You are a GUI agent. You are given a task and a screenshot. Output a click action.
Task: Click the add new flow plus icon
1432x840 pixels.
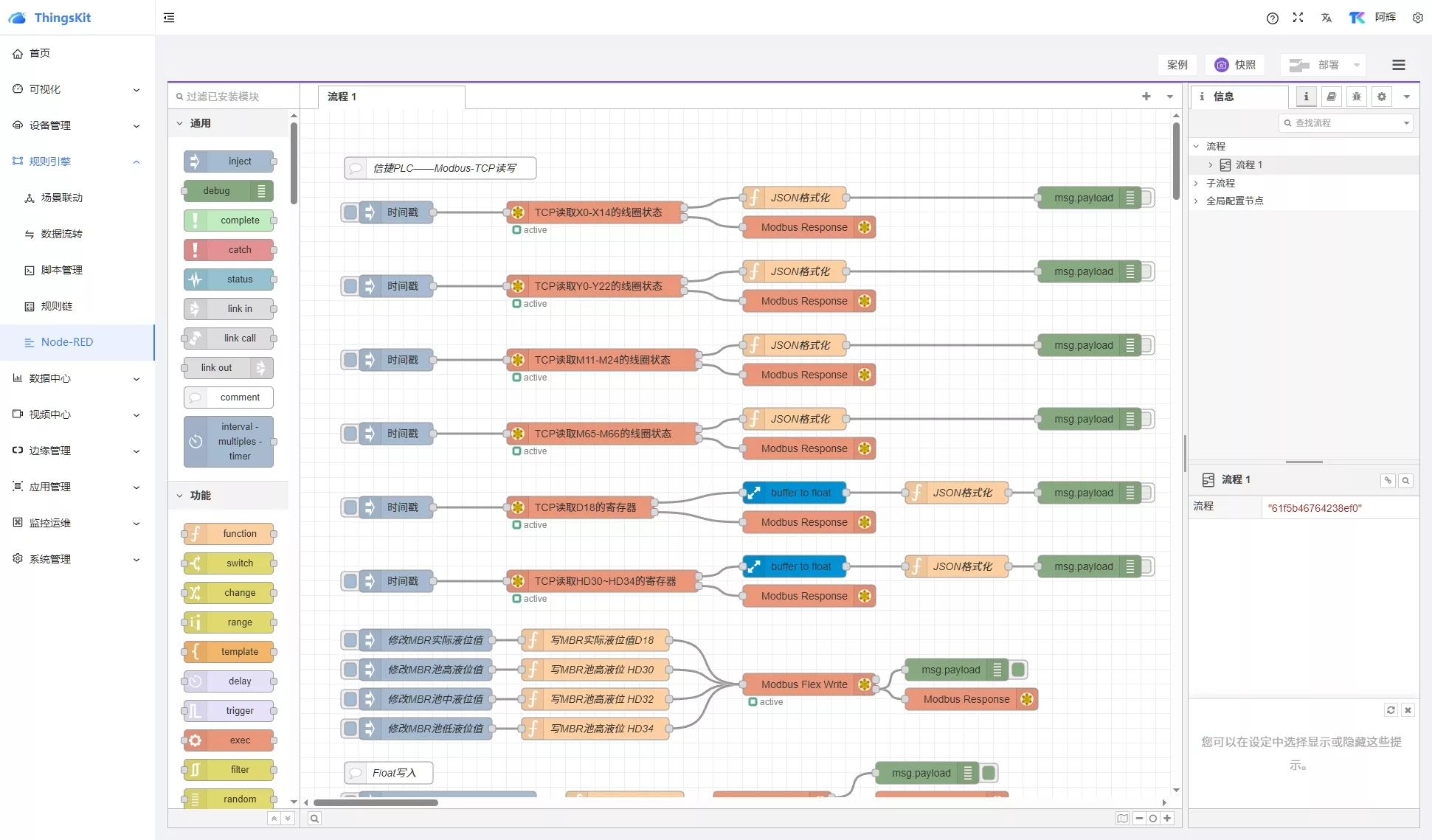[1146, 97]
